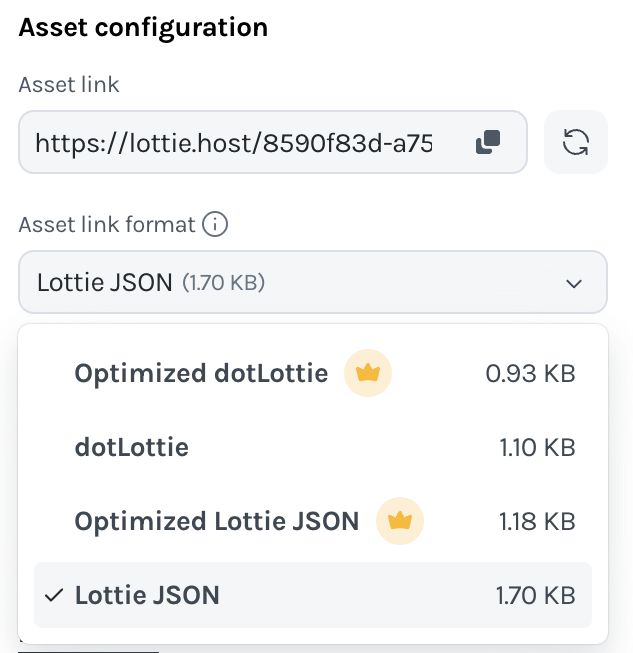
Task: Click crown badge beside Optimized dotLottie
Action: [x=368, y=373]
